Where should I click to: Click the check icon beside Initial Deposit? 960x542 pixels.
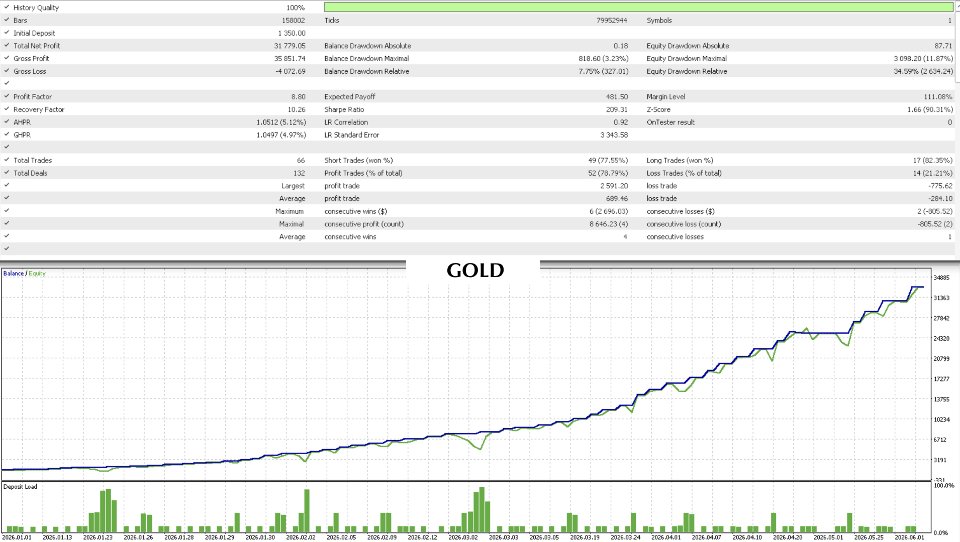[6, 33]
